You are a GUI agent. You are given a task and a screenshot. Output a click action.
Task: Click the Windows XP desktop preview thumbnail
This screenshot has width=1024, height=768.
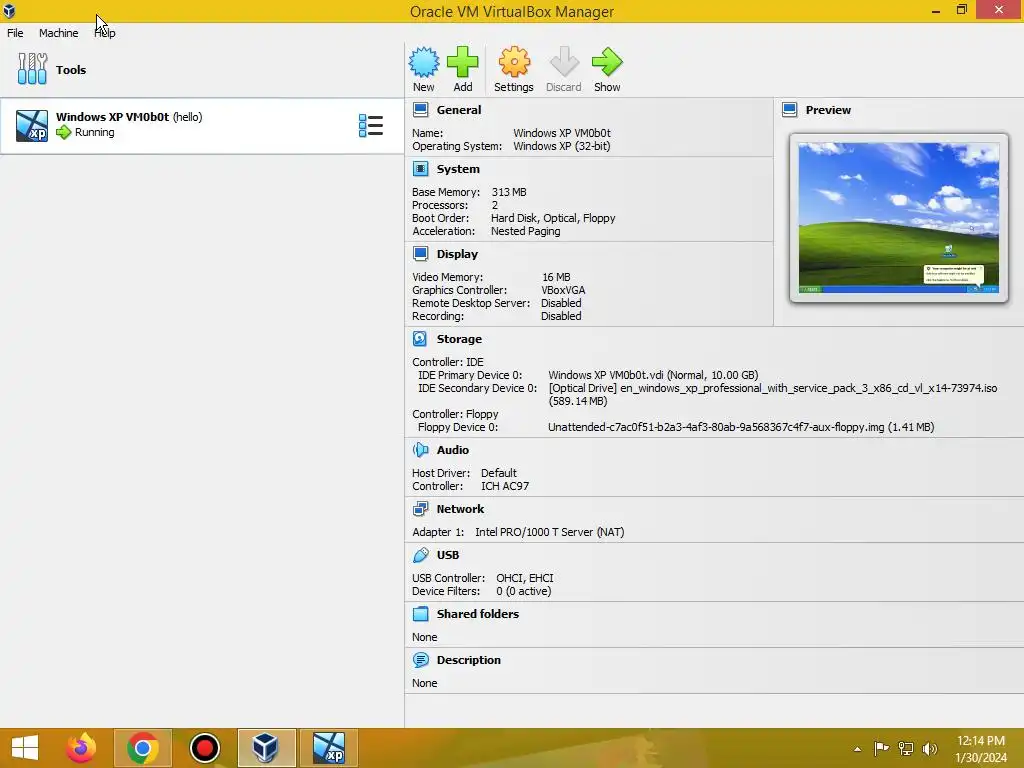[899, 217]
